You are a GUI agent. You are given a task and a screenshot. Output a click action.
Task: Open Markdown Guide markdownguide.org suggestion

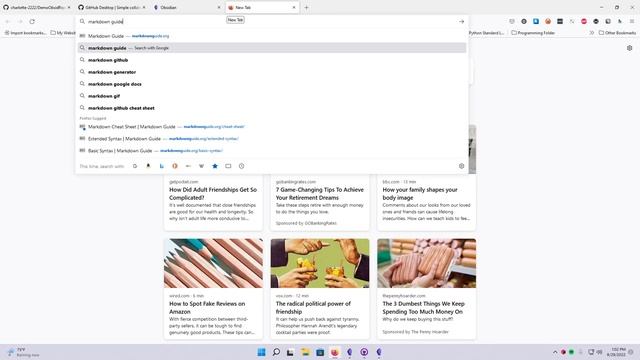click(272, 36)
